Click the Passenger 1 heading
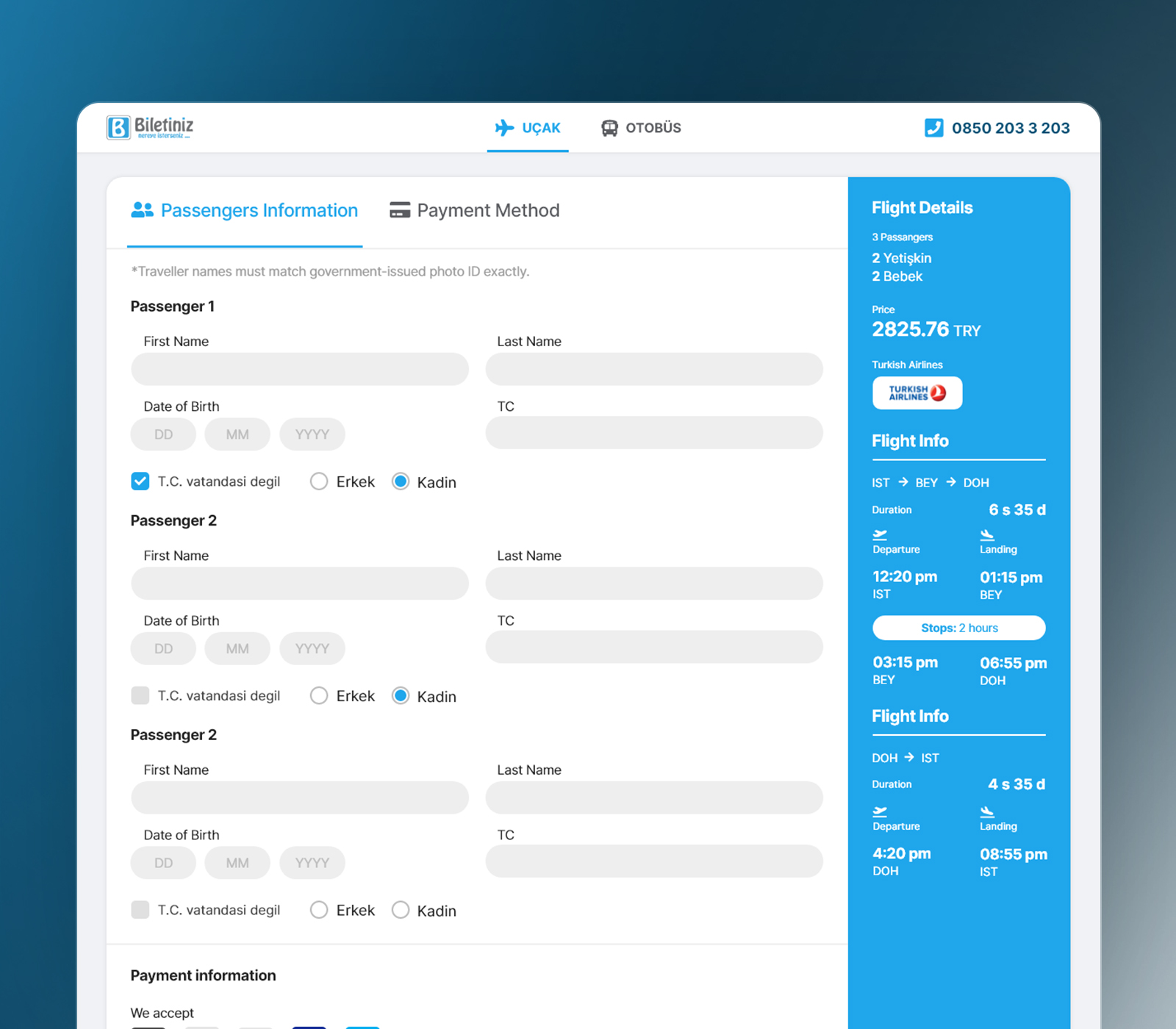 click(x=173, y=306)
